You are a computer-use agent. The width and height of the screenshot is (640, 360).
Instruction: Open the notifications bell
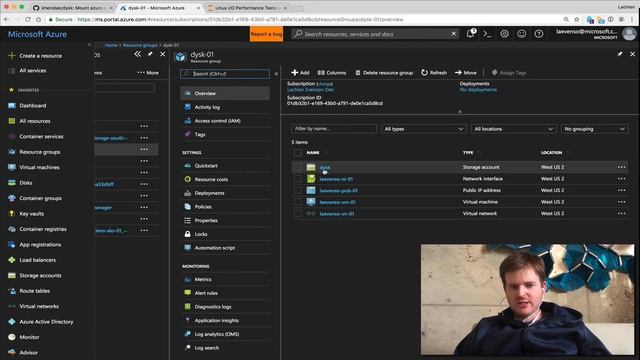pyautogui.click(x=471, y=33)
